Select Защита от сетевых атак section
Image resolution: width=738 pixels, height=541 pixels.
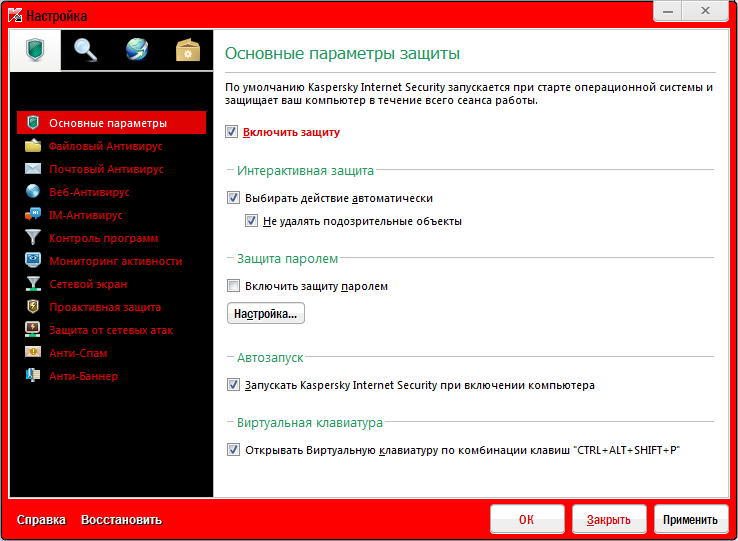point(111,331)
